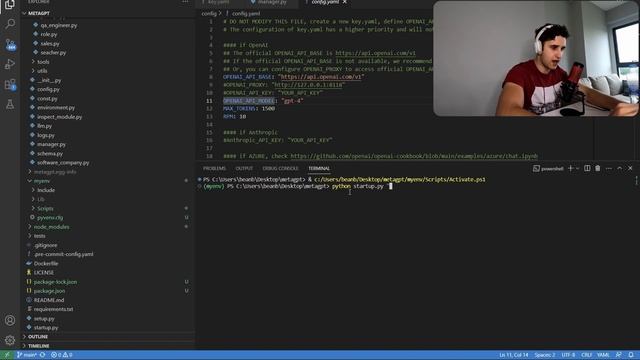Image resolution: width=640 pixels, height=360 pixels.
Task: Click the remote window indicator in status bar
Action: click(7, 355)
